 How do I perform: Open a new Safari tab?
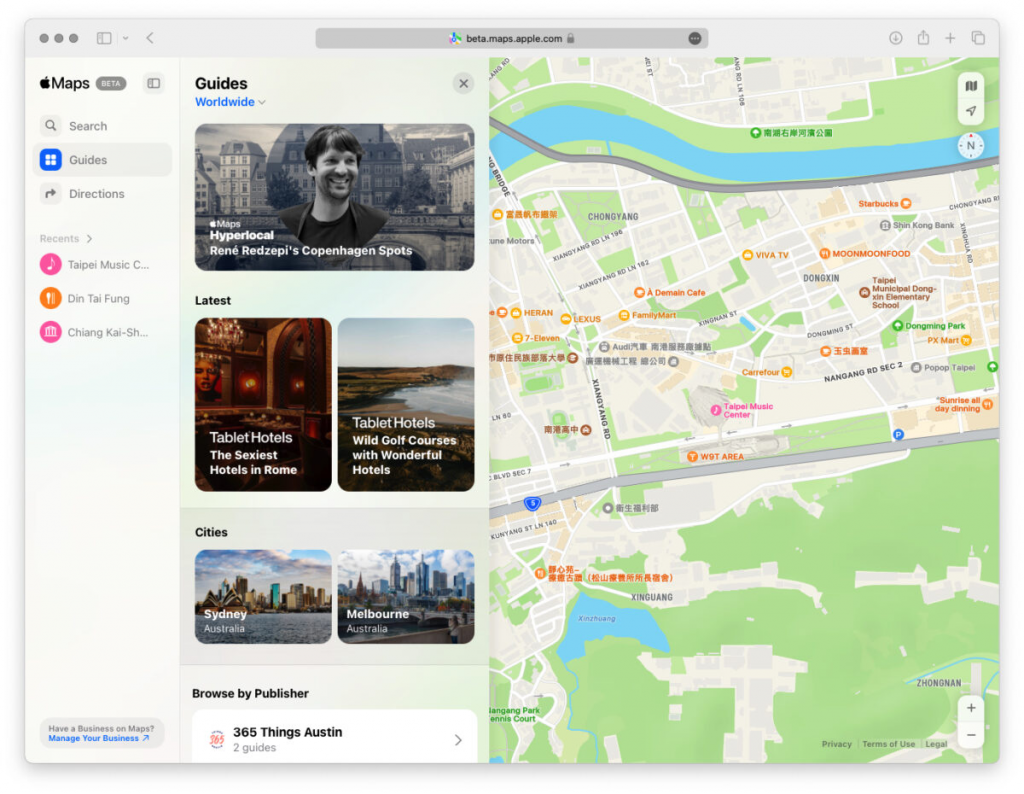[950, 38]
